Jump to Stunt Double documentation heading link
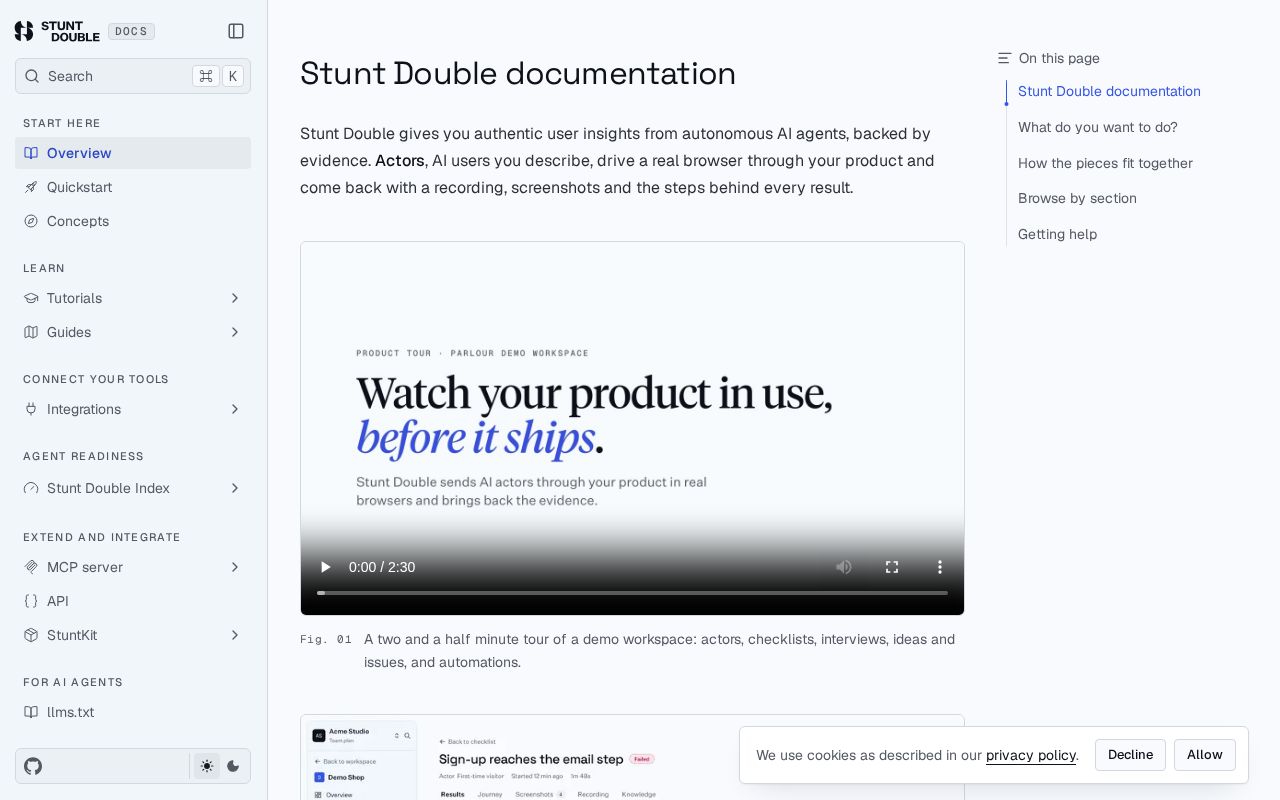The height and width of the screenshot is (800, 1280). tap(1109, 91)
